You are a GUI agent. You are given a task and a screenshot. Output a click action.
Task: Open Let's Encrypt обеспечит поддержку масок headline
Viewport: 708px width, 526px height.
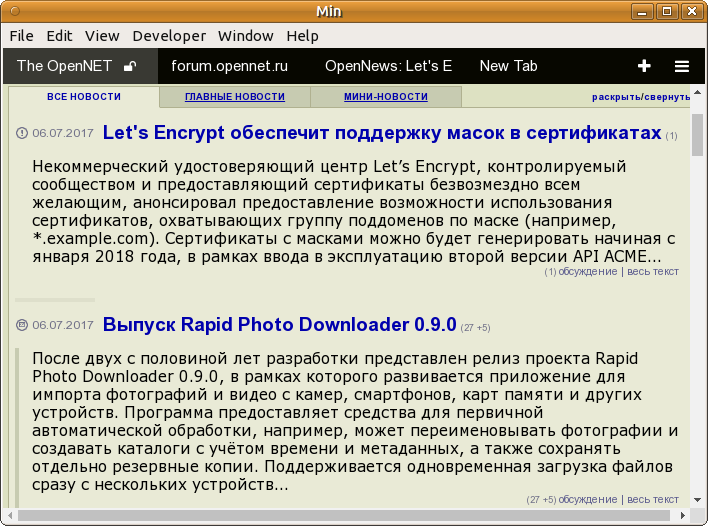382,133
